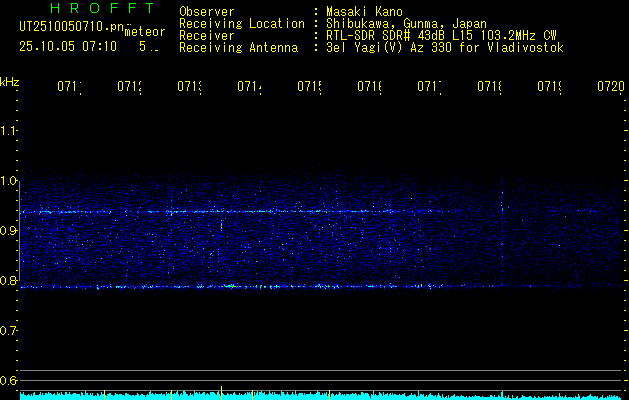Select the RTL-SDR SDR# 43dB receiver details
Screen dimensions: 629x400
441,36
